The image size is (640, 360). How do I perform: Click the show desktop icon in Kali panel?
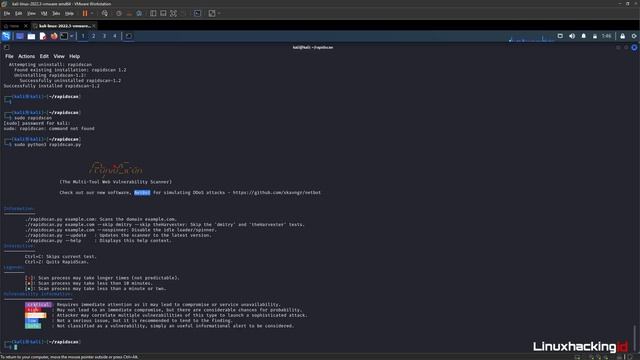click(x=20, y=36)
